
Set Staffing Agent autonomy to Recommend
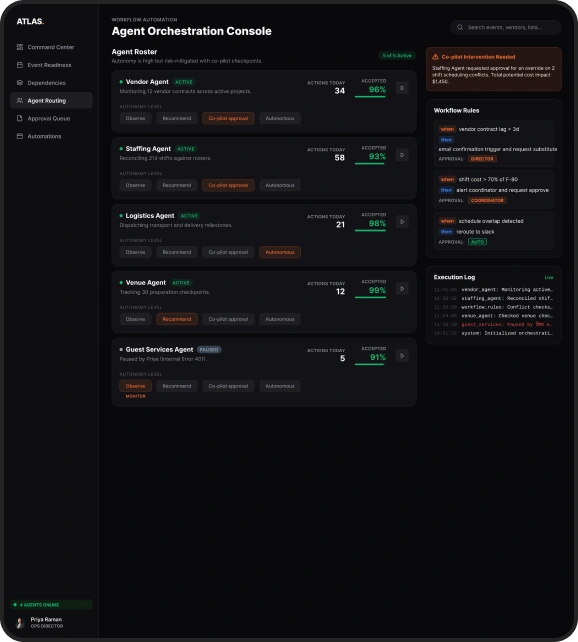tap(177, 185)
